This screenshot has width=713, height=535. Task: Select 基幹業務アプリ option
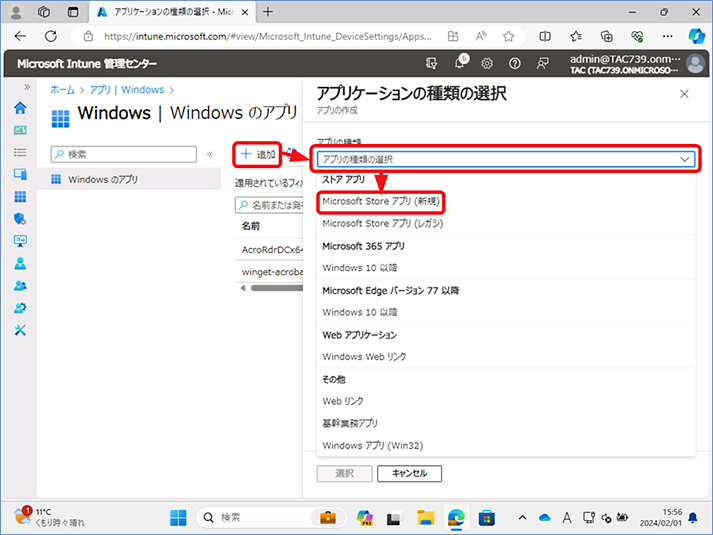350,423
